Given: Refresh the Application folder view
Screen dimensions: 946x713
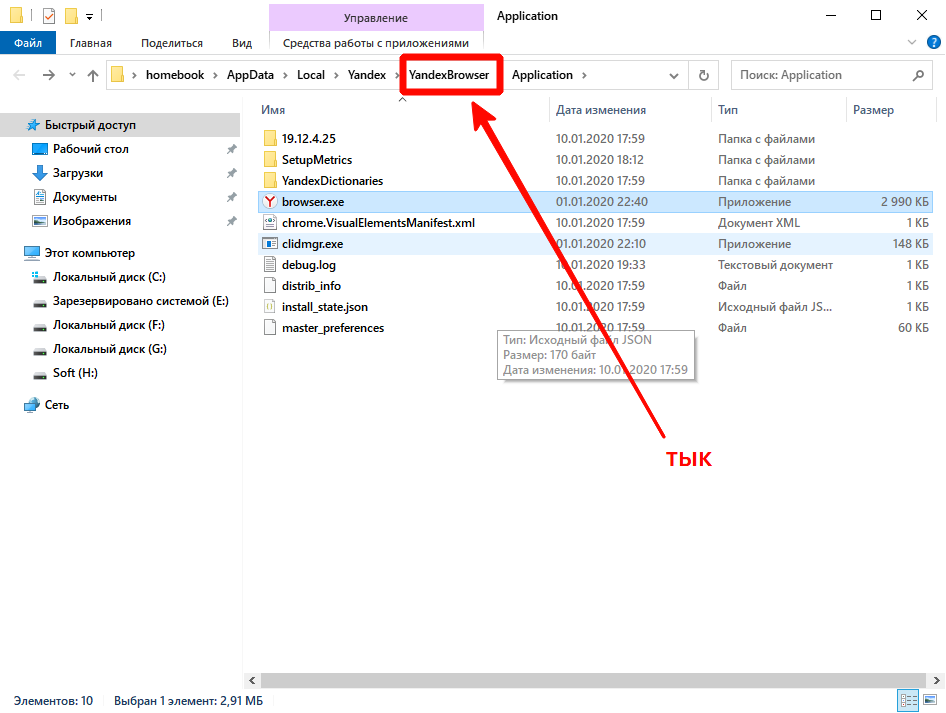Looking at the screenshot, I should [x=703, y=75].
